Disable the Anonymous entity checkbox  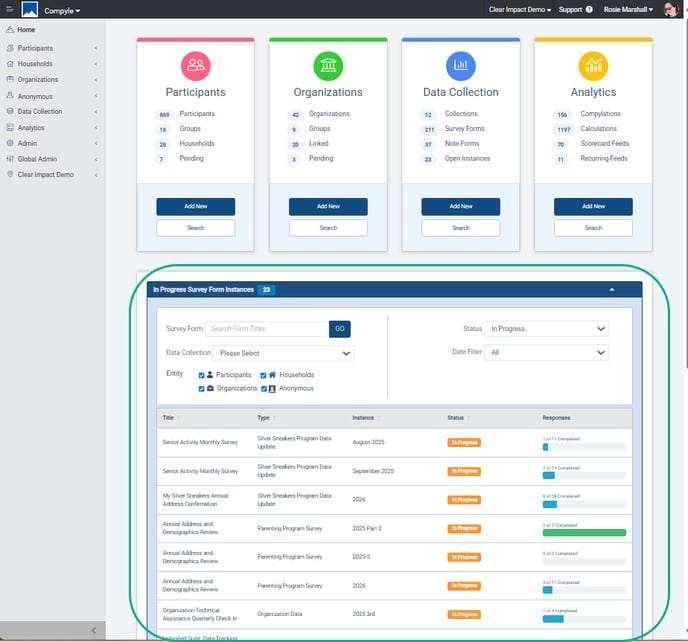264,388
